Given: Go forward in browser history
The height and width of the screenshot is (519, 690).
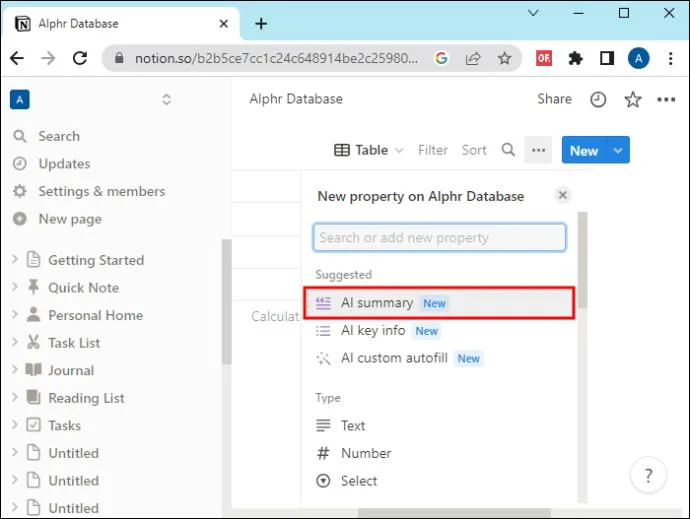Looking at the screenshot, I should coord(48,58).
